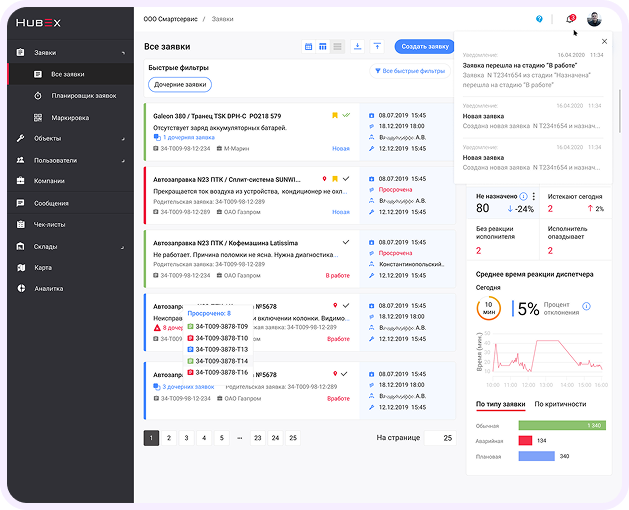Switch to the По критичности tab

559,404
